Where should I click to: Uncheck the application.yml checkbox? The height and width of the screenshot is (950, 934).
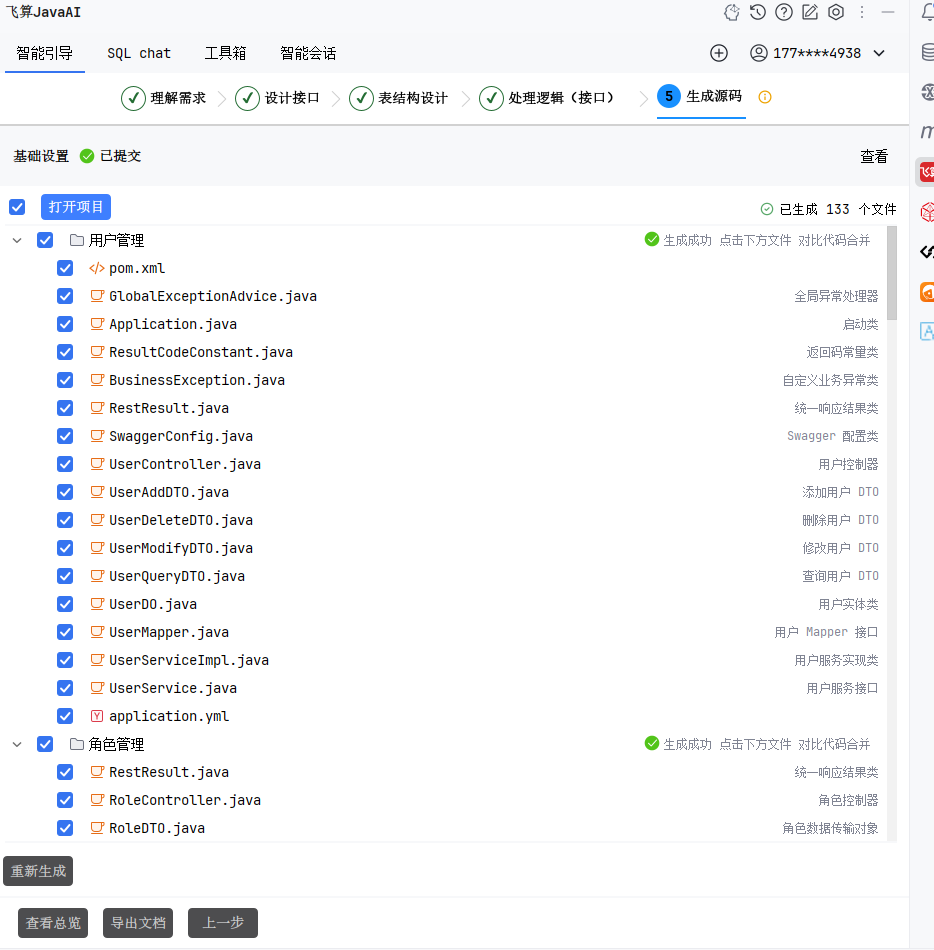[x=65, y=716]
